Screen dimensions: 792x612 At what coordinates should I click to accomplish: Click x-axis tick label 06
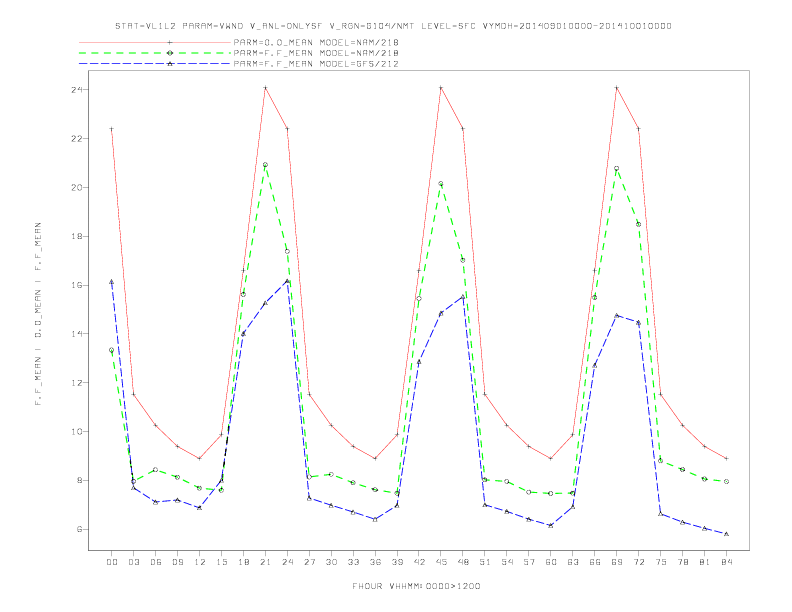click(156, 562)
